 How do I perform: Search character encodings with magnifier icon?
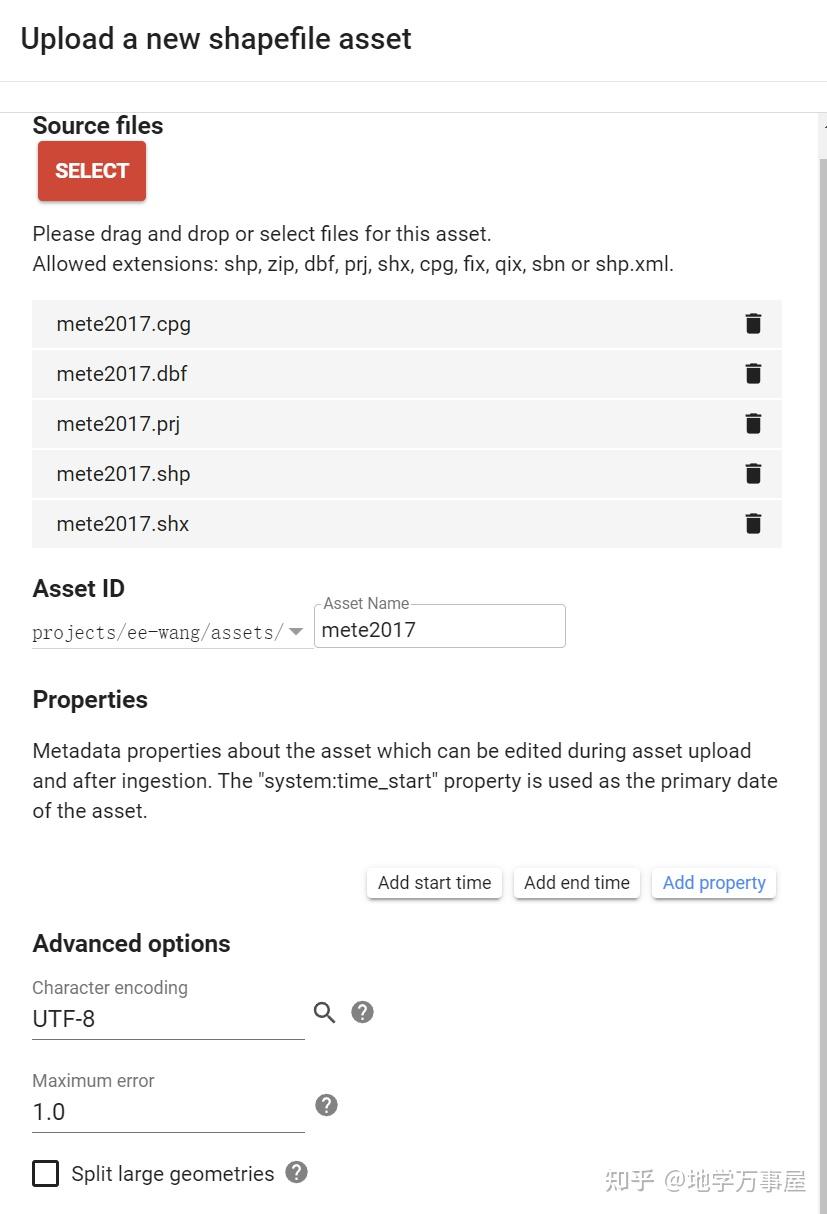click(324, 1013)
